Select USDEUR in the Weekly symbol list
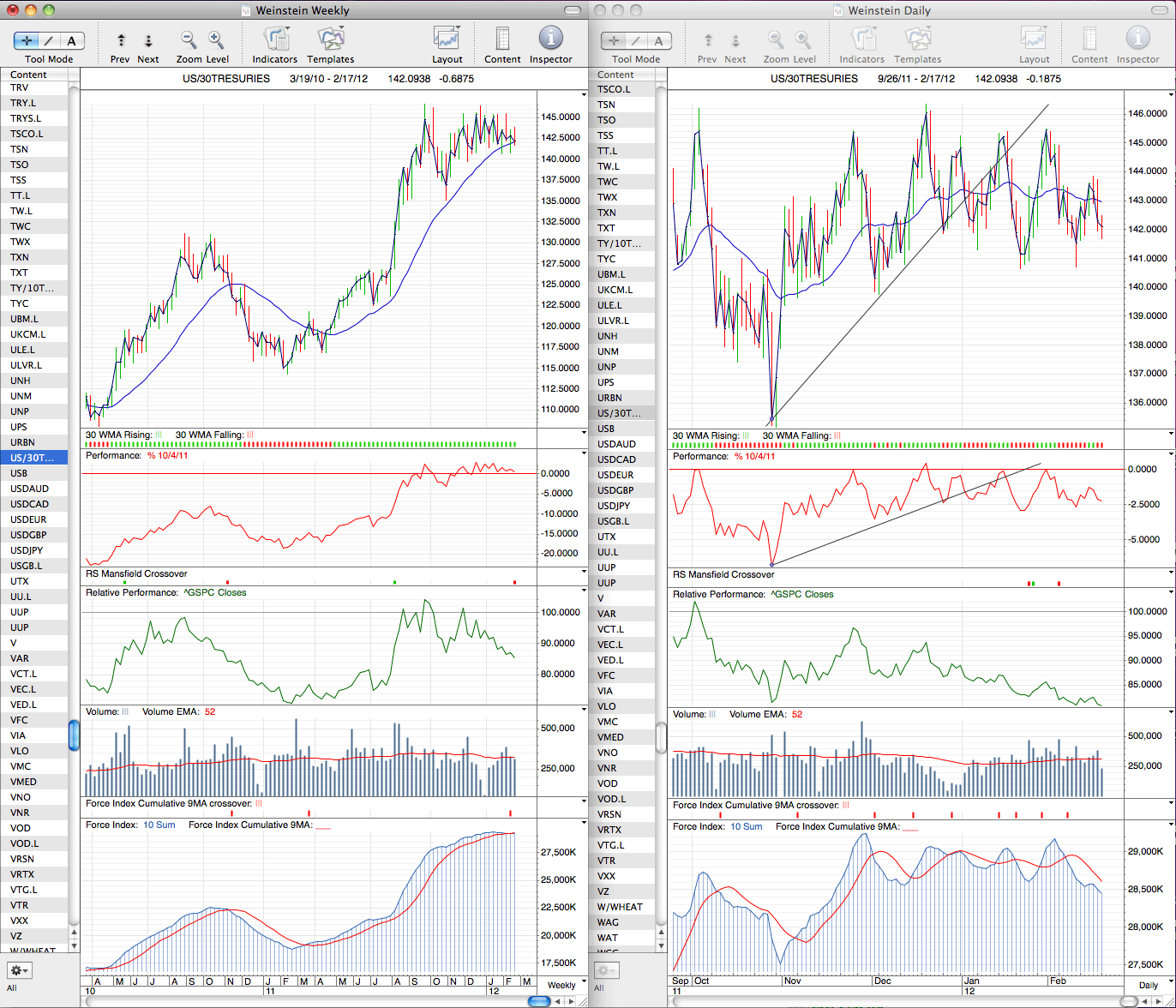1176x1008 pixels. click(34, 519)
